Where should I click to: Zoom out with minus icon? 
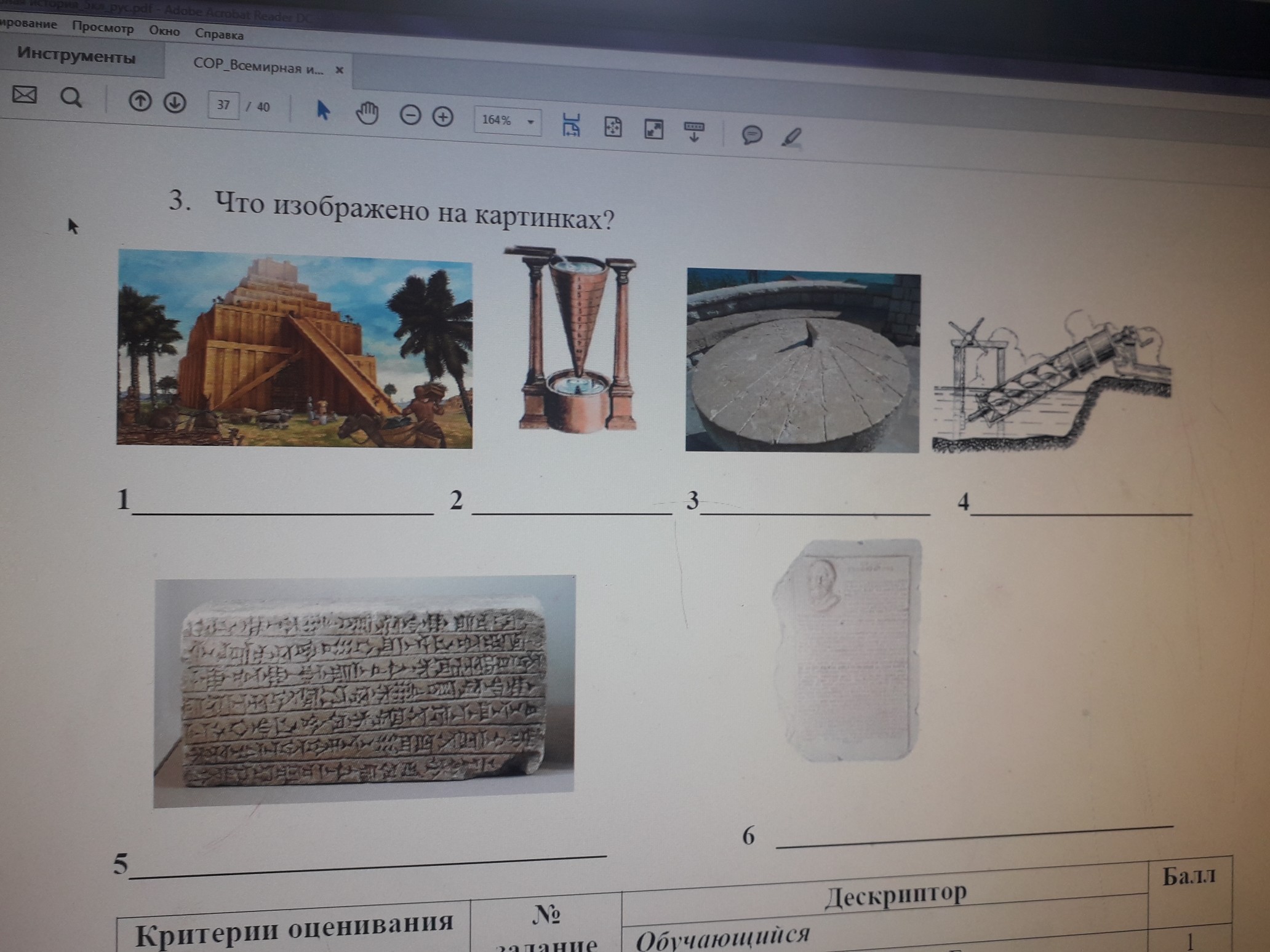pyautogui.click(x=410, y=115)
